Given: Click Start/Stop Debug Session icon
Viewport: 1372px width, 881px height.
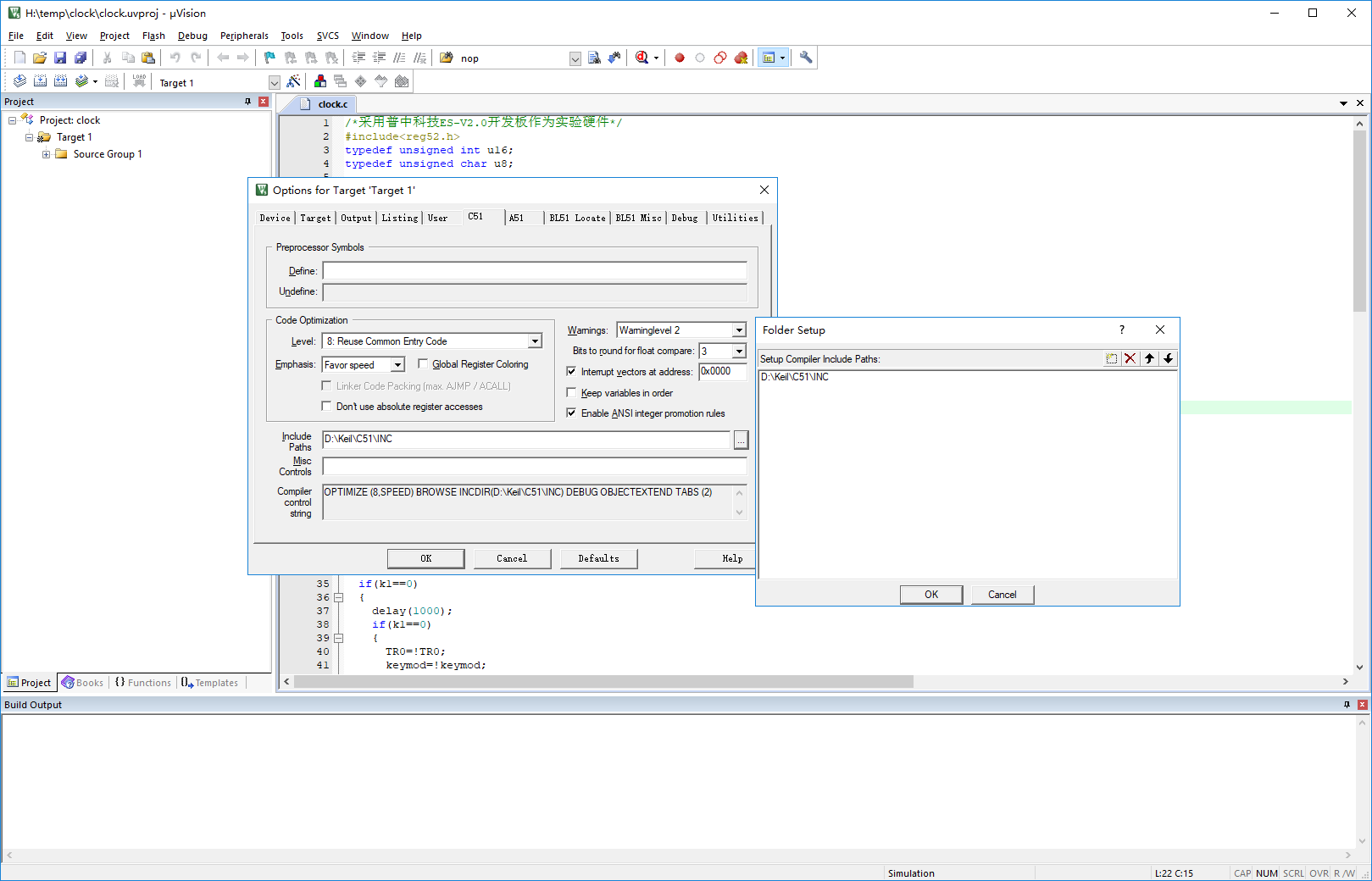Looking at the screenshot, I should click(642, 58).
